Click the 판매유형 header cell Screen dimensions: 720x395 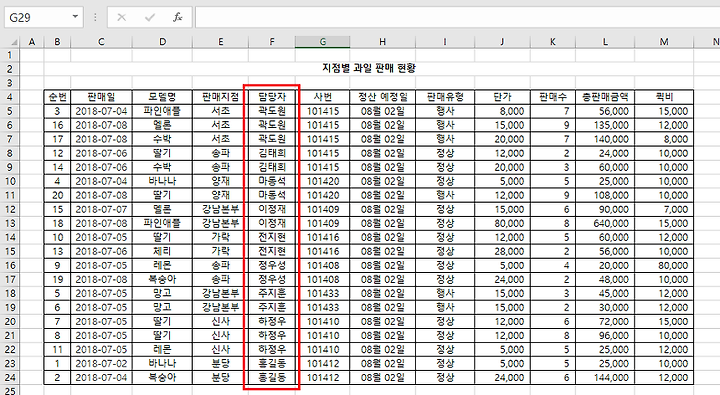pyautogui.click(x=445, y=97)
